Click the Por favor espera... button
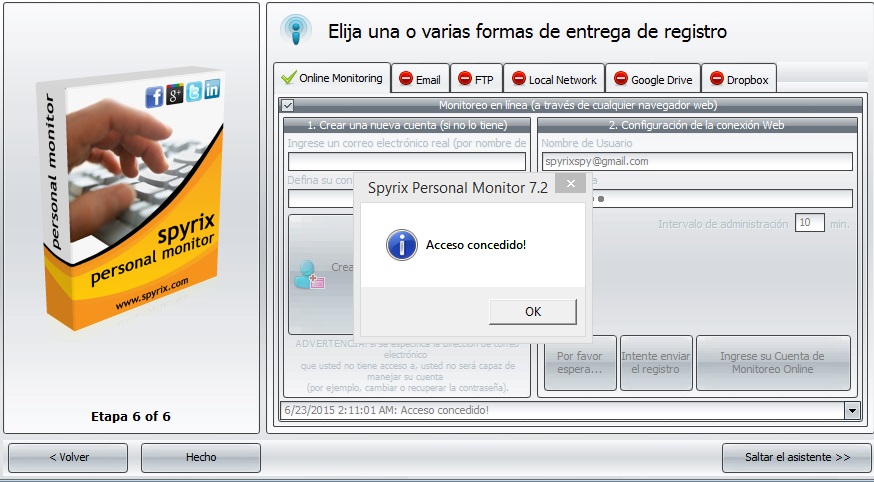The width and height of the screenshot is (874, 482). point(580,363)
